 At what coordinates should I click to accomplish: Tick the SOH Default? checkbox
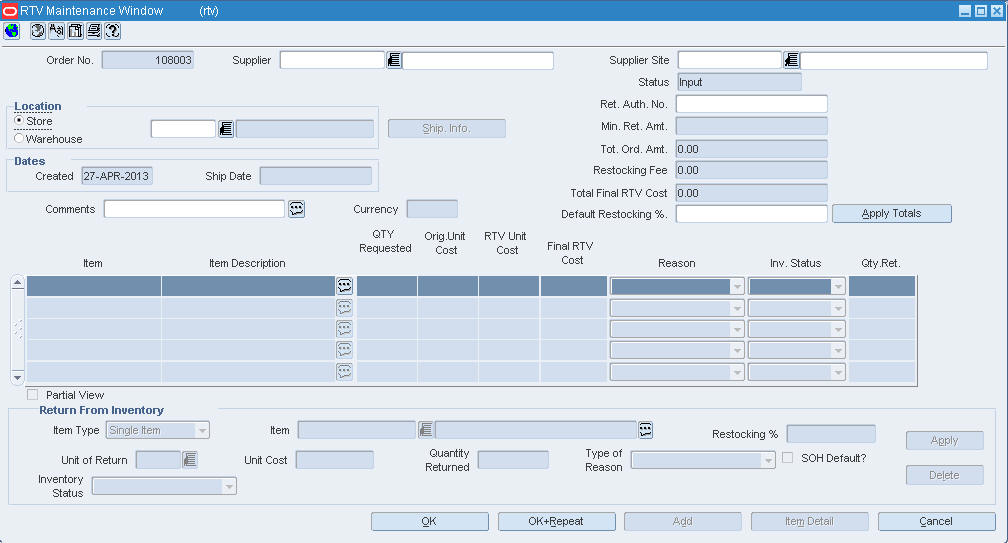pyautogui.click(x=788, y=458)
